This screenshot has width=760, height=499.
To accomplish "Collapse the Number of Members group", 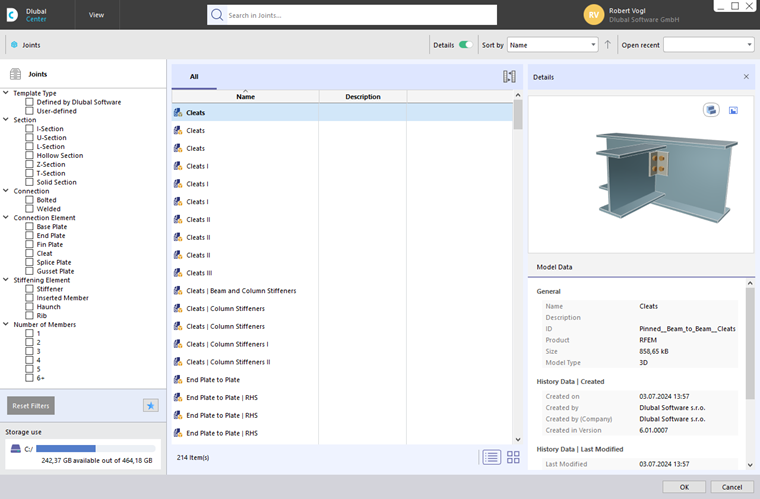I will pos(6,324).
